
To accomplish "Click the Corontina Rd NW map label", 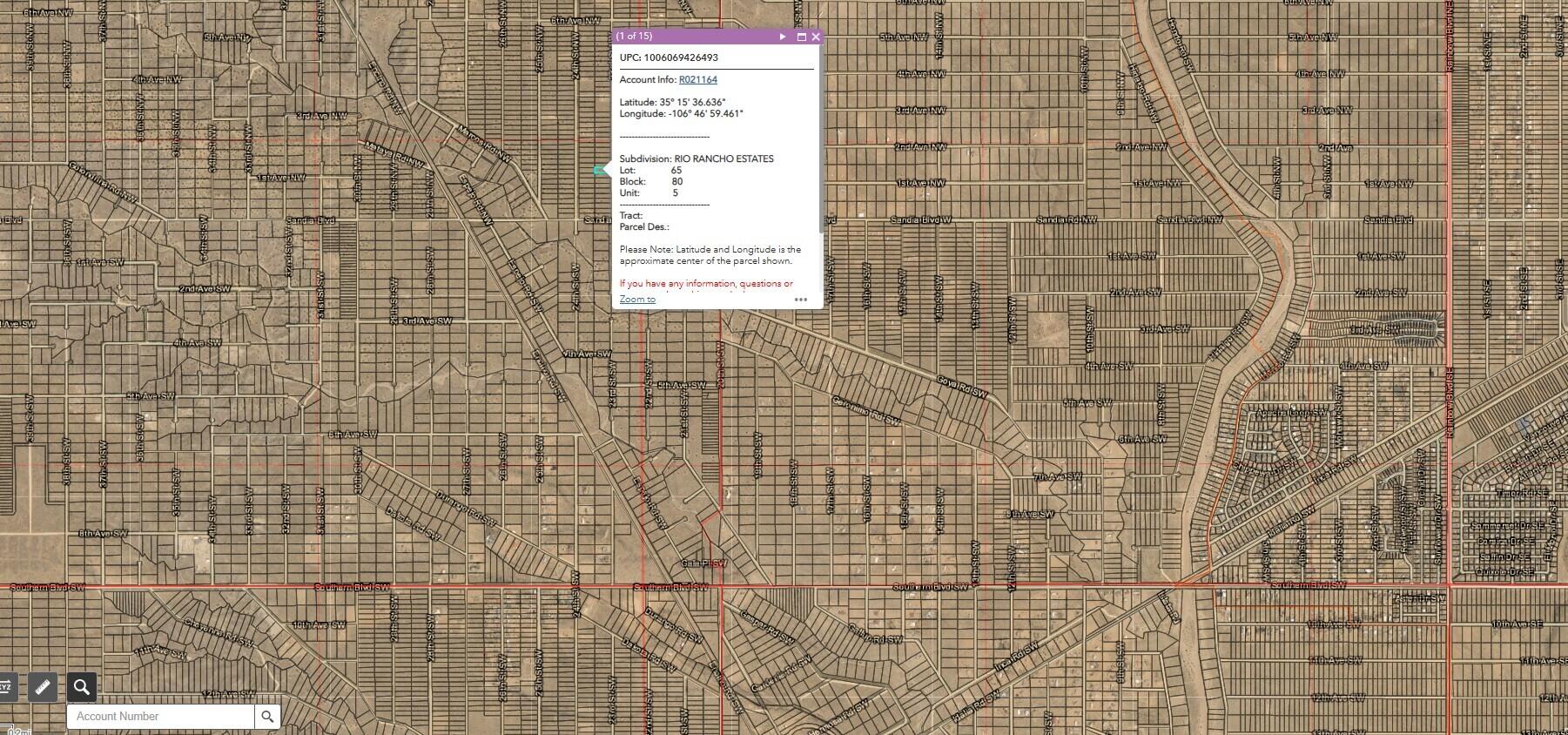I will click(103, 182).
